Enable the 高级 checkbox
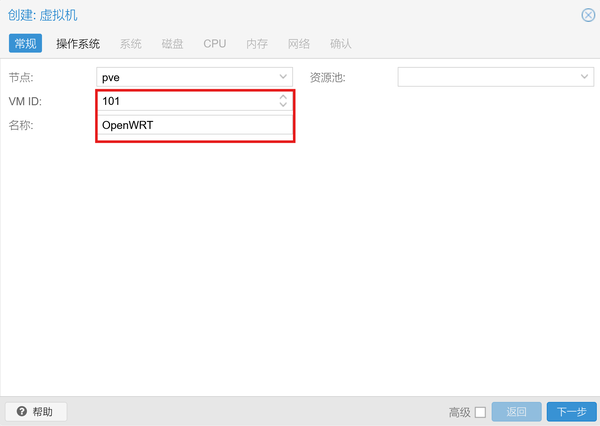 click(x=480, y=412)
